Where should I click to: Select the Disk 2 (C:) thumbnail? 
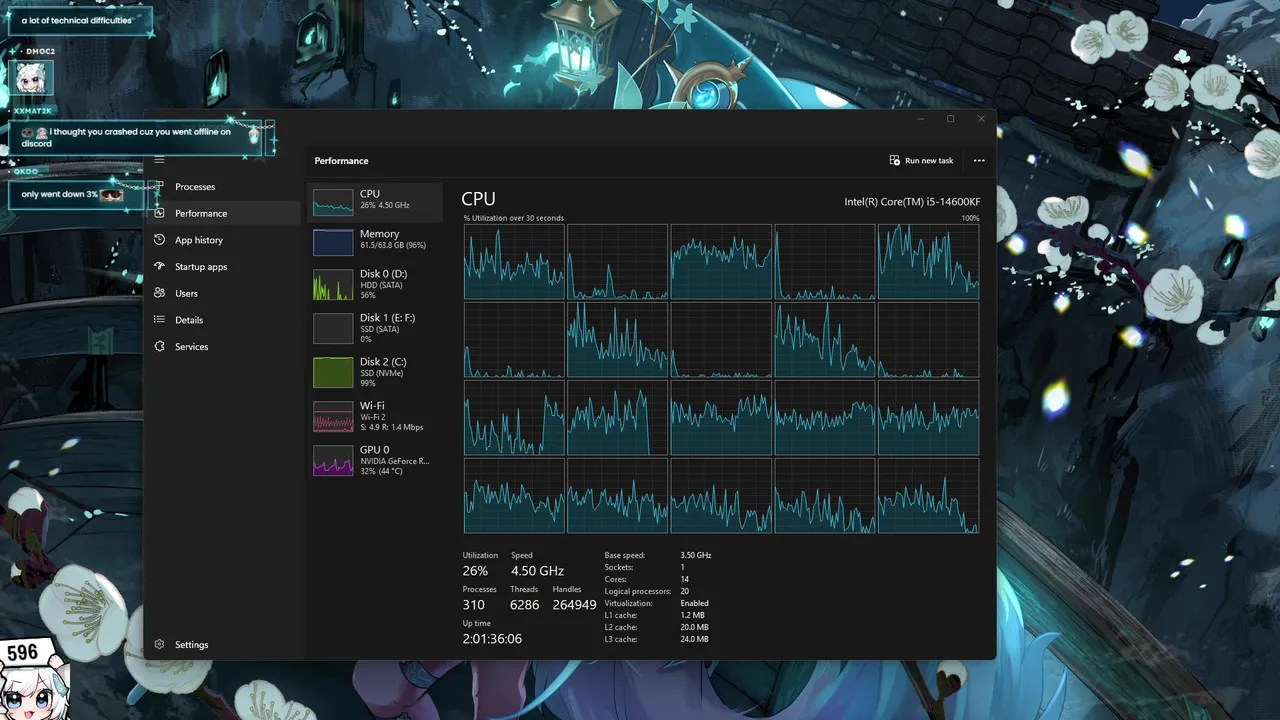[333, 373]
